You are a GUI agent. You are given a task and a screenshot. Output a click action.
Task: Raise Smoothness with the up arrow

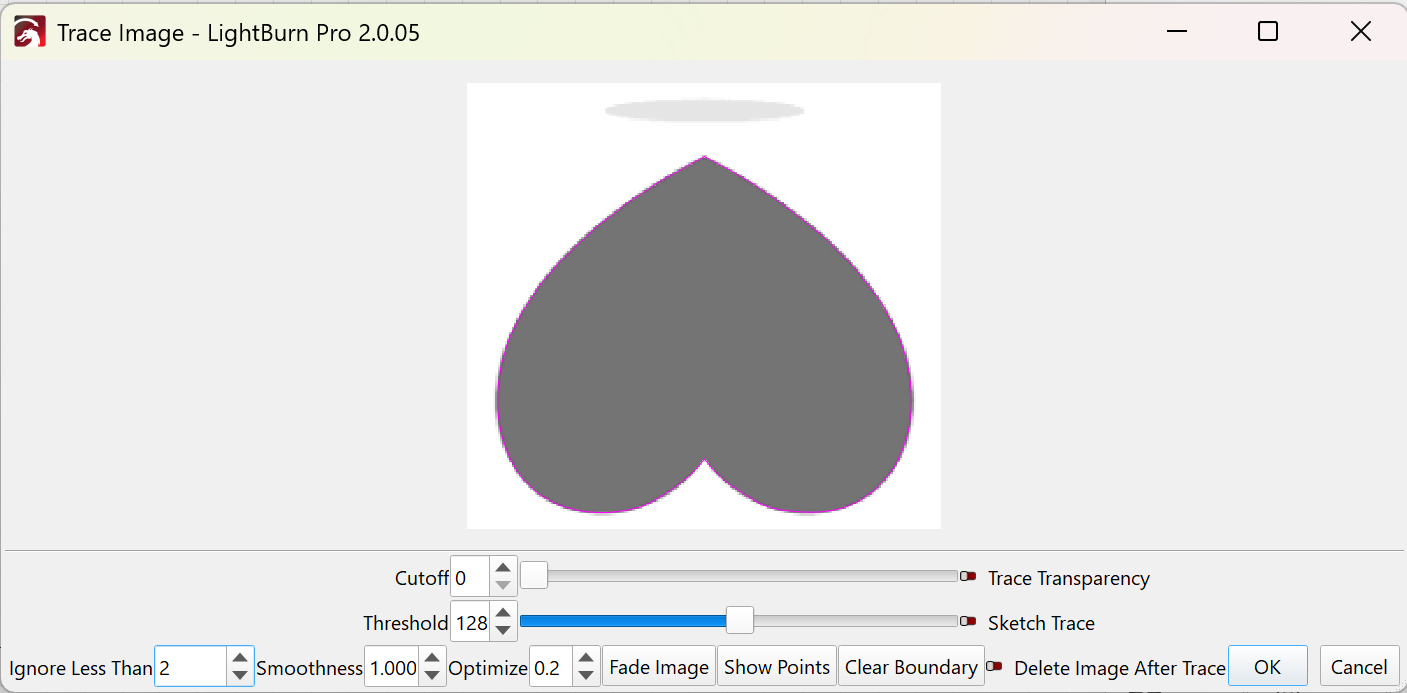(x=432, y=659)
